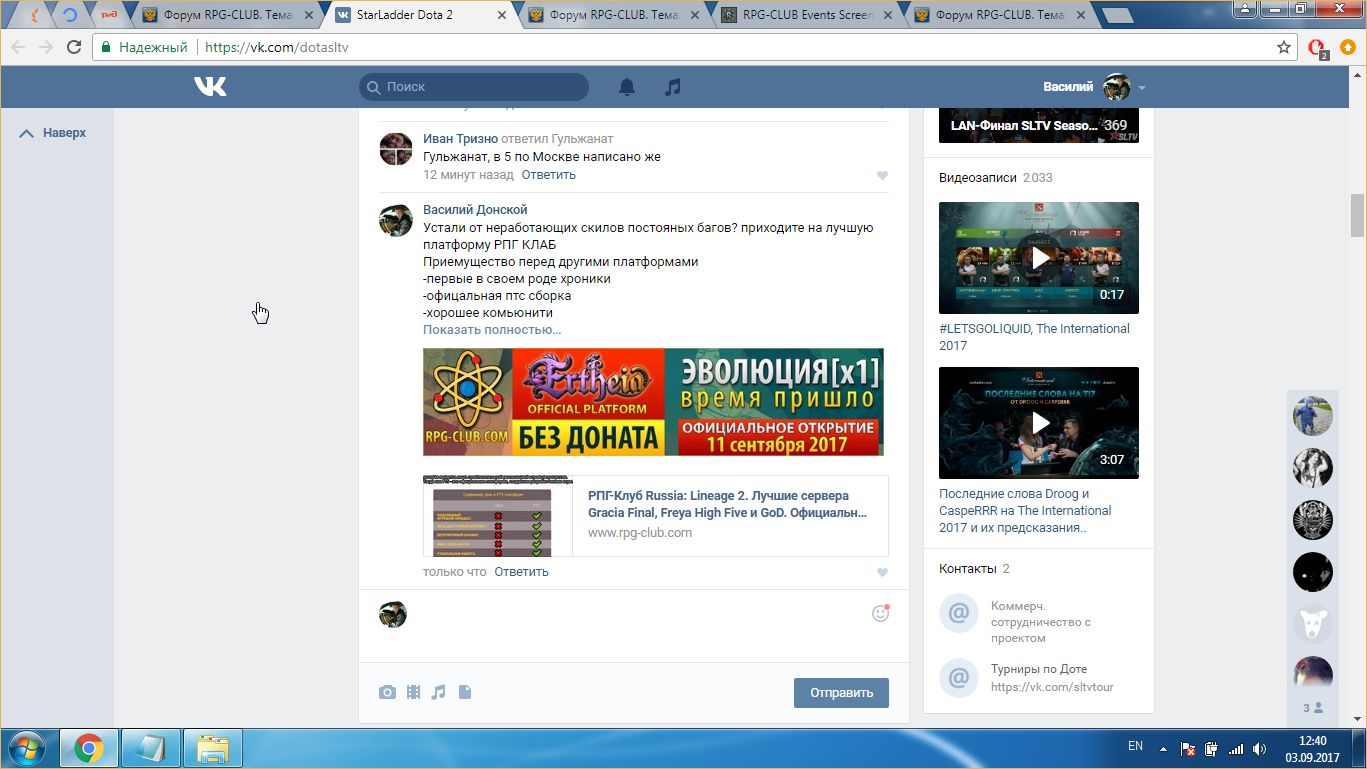Click the www.rpg-club.com link text

pos(640,533)
